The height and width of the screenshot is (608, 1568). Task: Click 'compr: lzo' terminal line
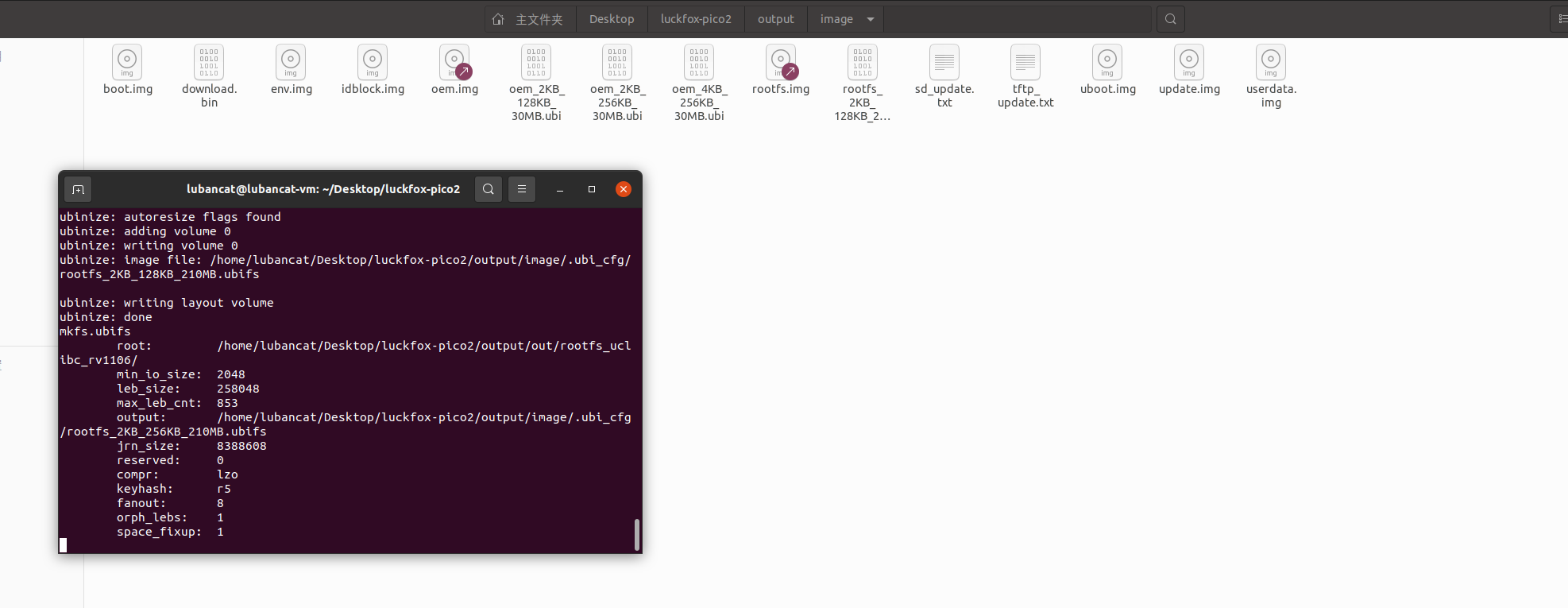pos(177,474)
